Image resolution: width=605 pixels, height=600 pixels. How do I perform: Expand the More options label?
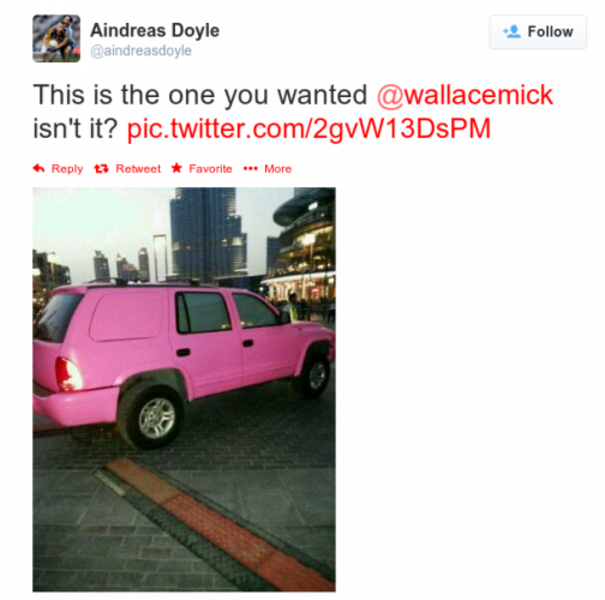pyautogui.click(x=278, y=169)
